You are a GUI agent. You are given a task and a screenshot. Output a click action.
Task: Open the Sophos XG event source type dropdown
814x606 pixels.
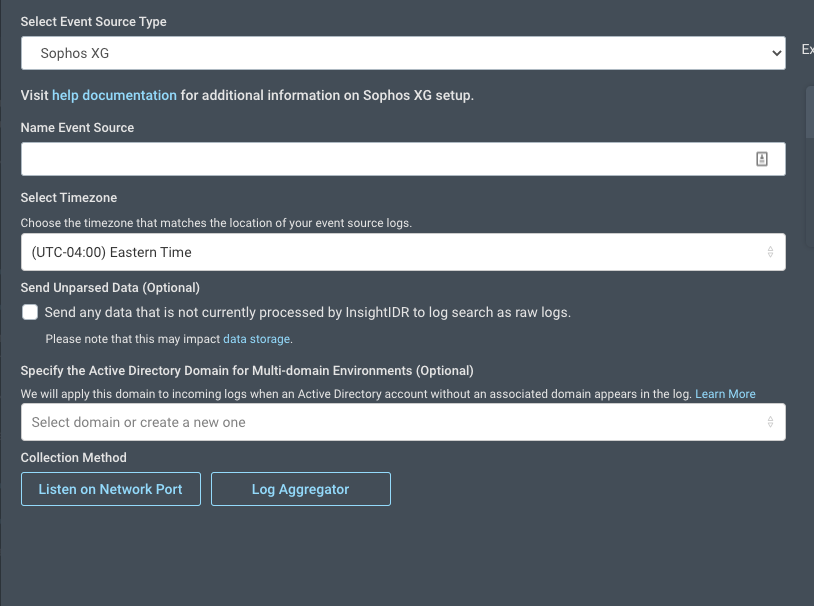pos(402,54)
